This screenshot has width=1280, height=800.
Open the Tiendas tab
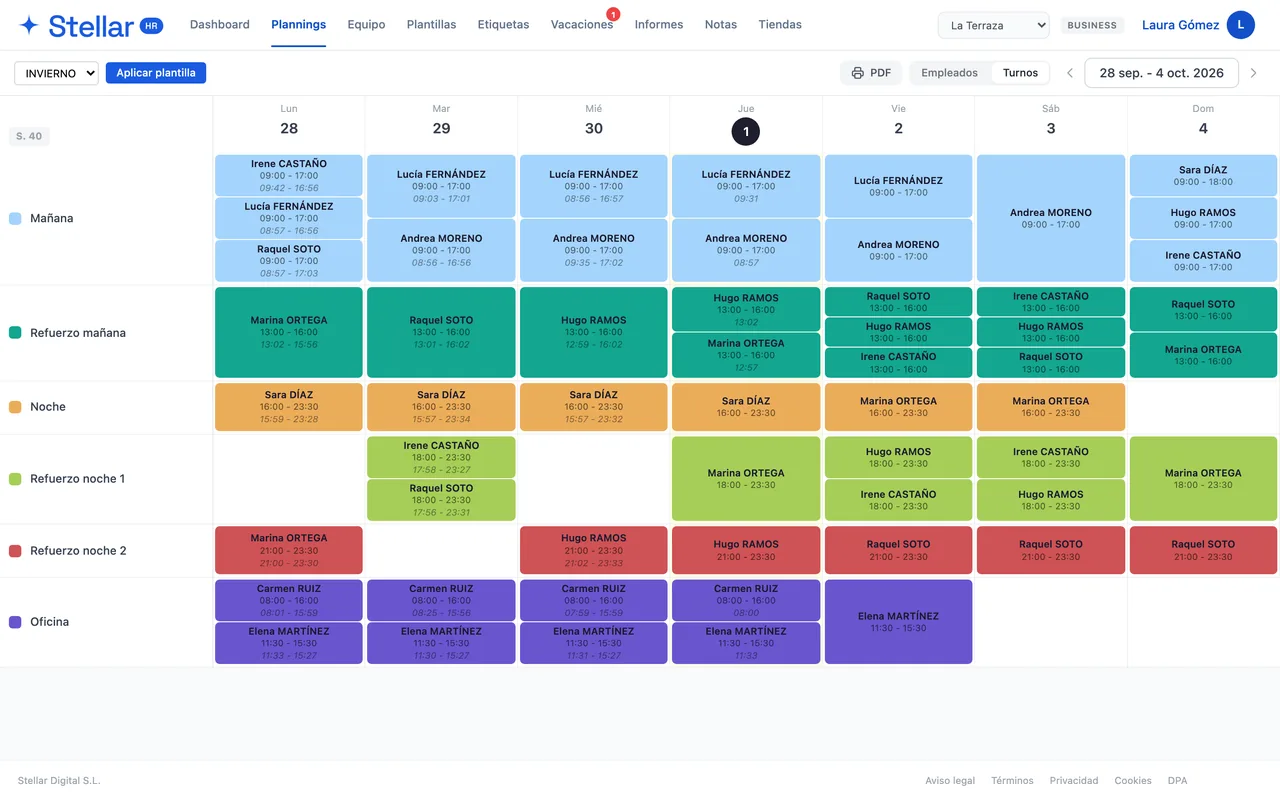(780, 25)
